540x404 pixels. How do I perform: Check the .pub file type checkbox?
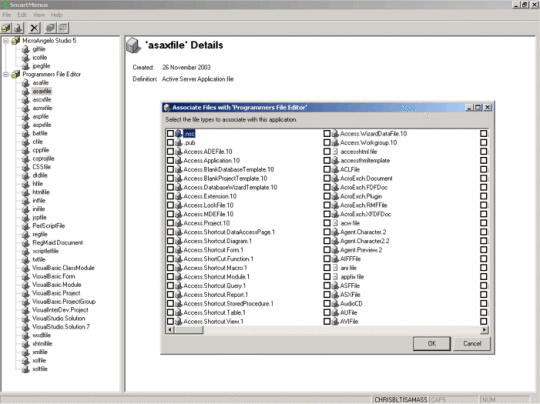point(170,143)
